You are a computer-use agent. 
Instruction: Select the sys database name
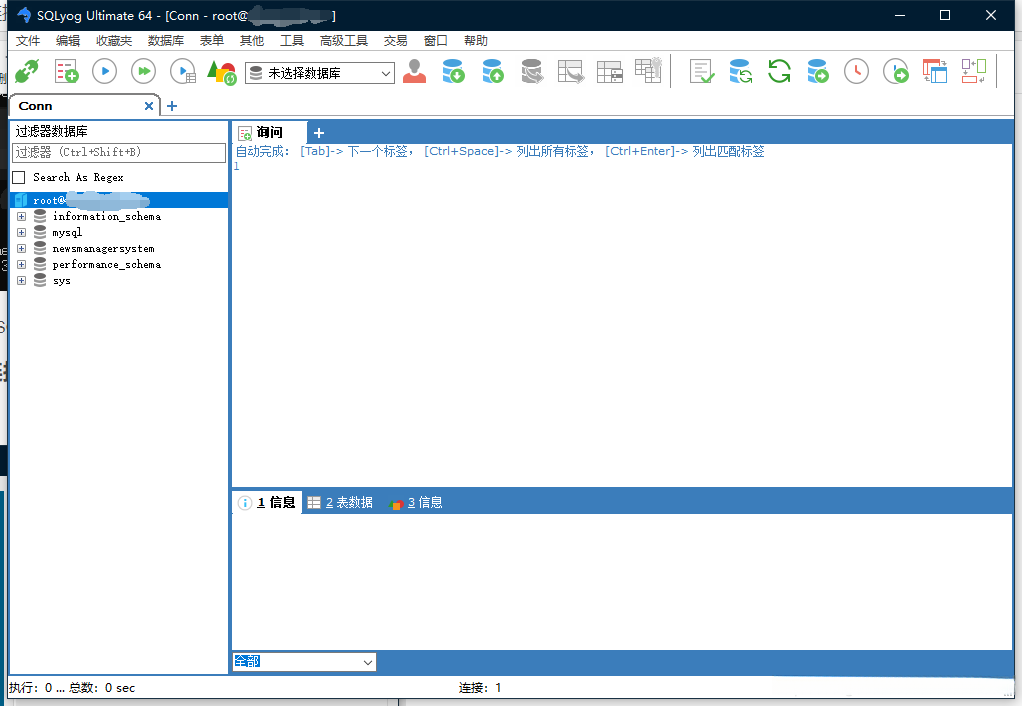click(62, 281)
